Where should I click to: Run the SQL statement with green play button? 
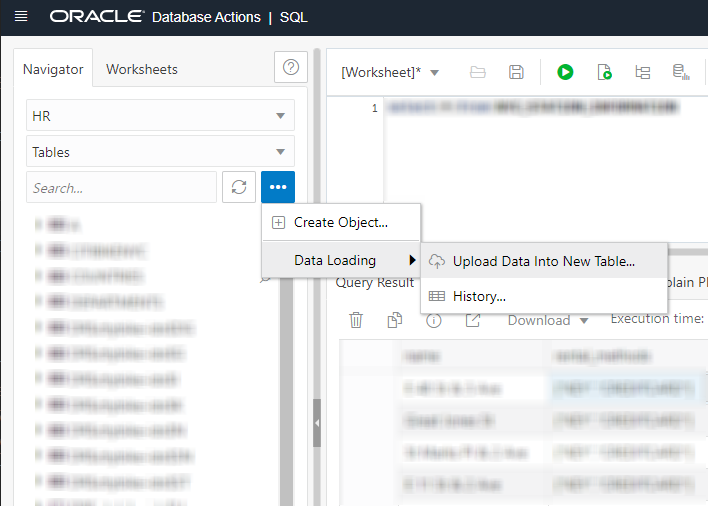click(565, 72)
